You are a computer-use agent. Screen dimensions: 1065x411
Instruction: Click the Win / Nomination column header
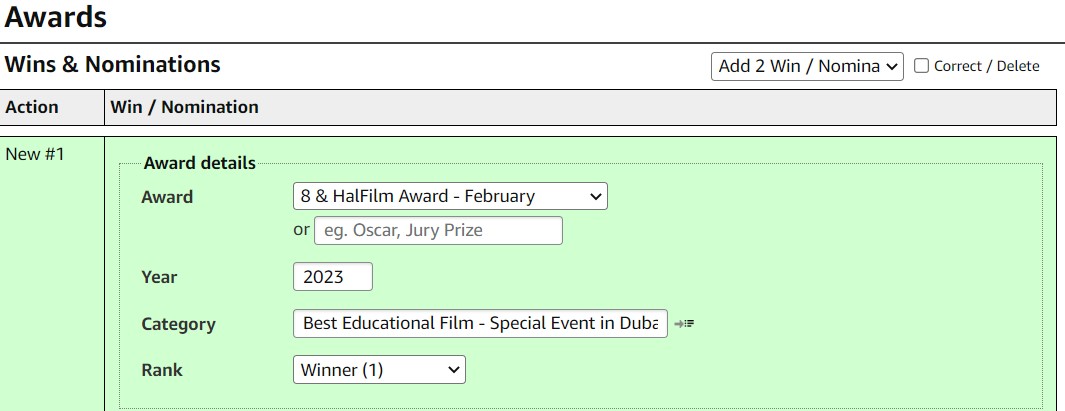tap(184, 107)
